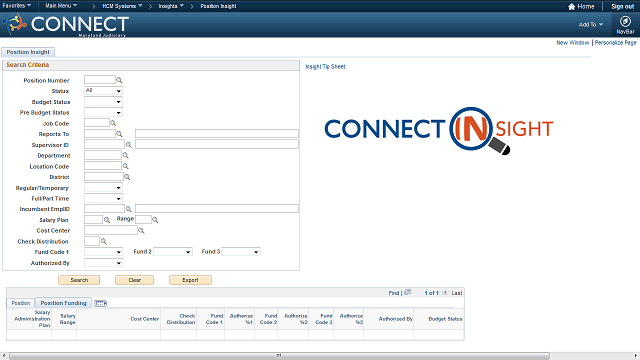Go to Home via house icon
640x360 pixels.
(x=571, y=7)
